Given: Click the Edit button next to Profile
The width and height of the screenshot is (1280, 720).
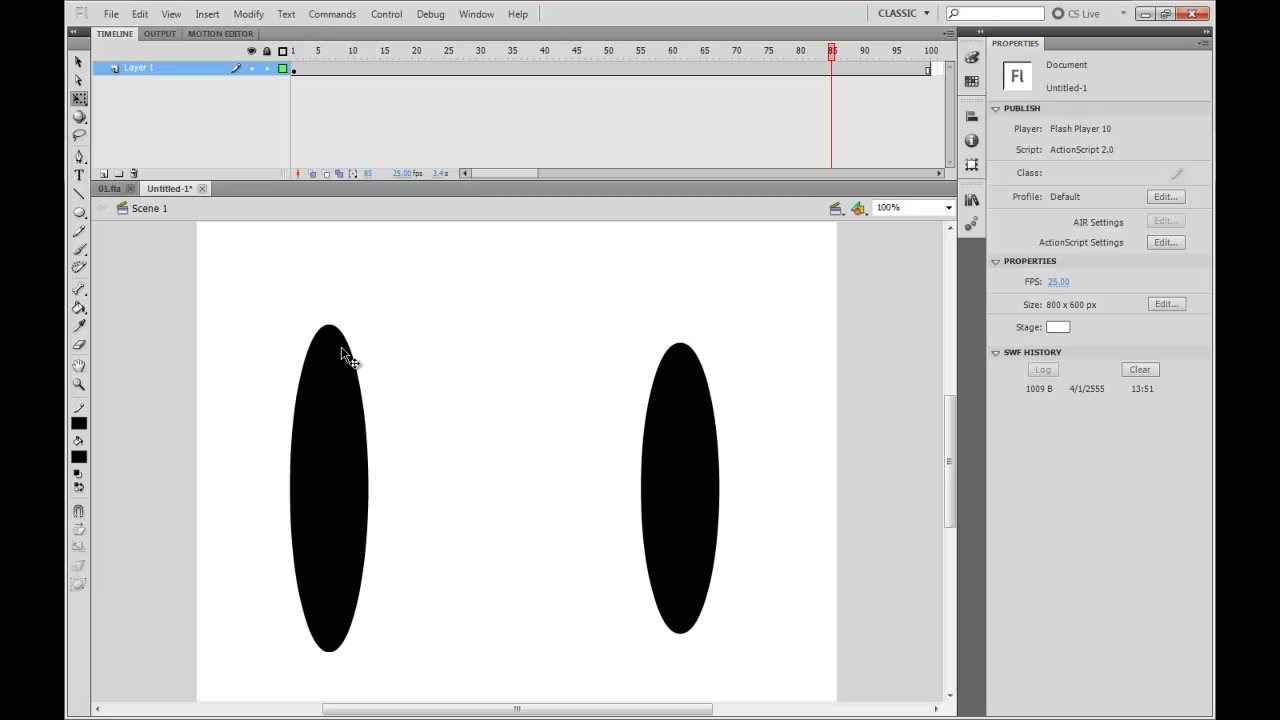Looking at the screenshot, I should click(1166, 197).
